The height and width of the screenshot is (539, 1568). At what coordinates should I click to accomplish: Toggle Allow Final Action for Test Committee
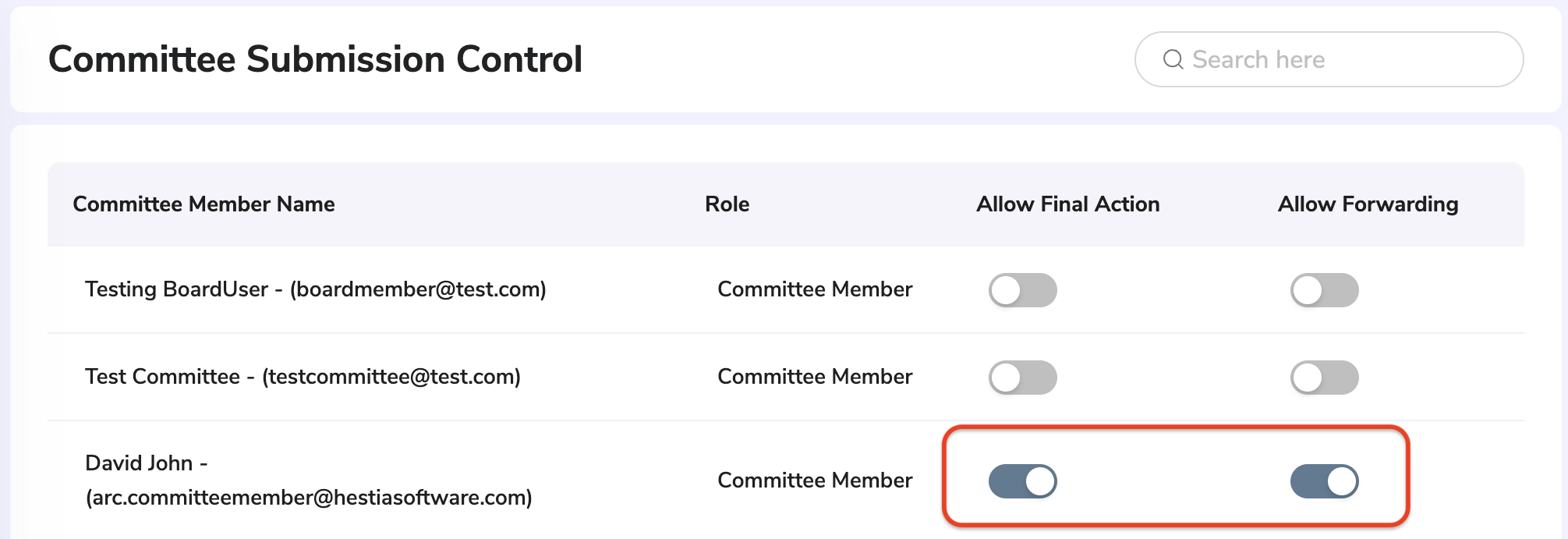click(x=1022, y=378)
